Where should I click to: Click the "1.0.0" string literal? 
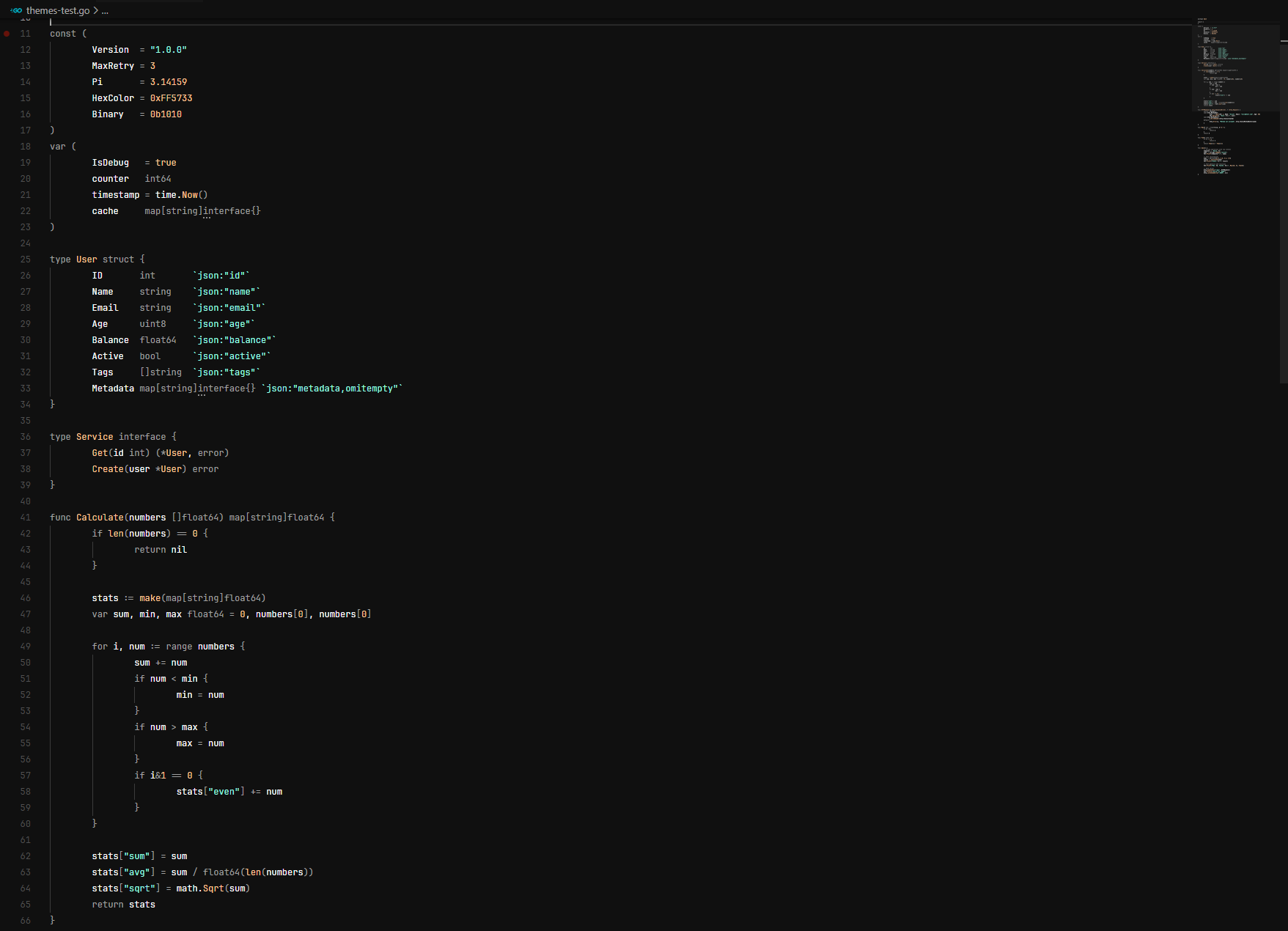pyautogui.click(x=169, y=50)
